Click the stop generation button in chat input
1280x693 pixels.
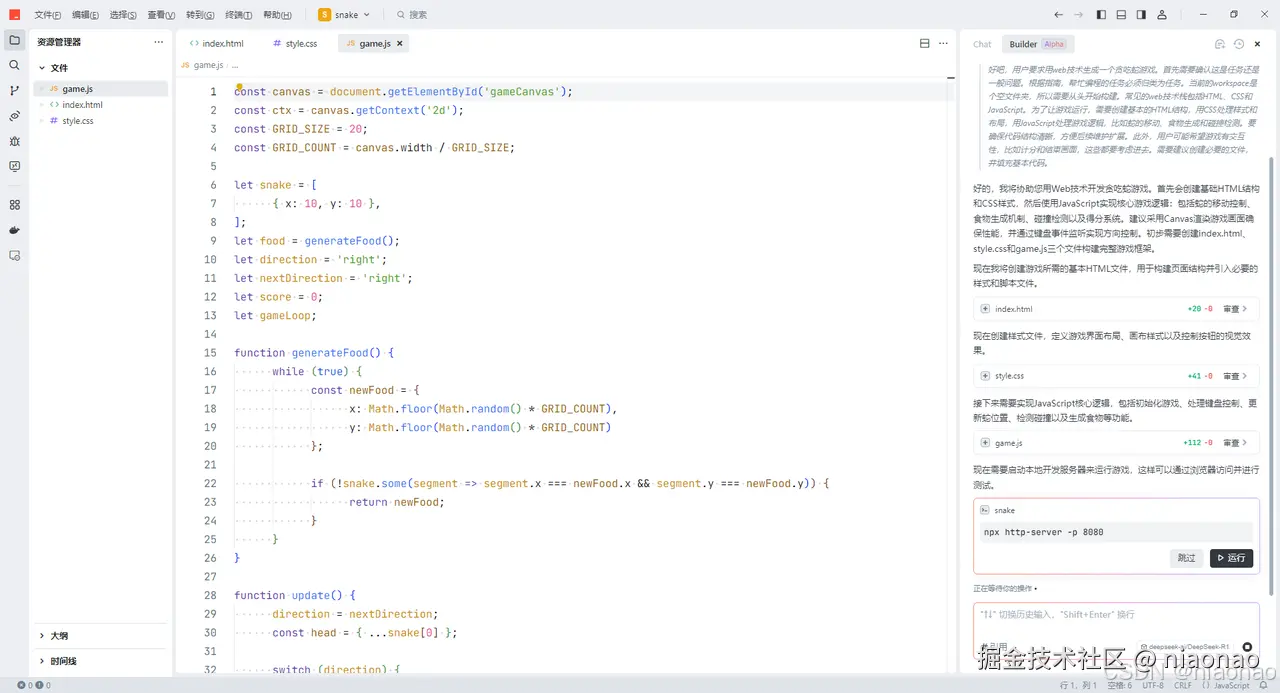pos(1247,647)
